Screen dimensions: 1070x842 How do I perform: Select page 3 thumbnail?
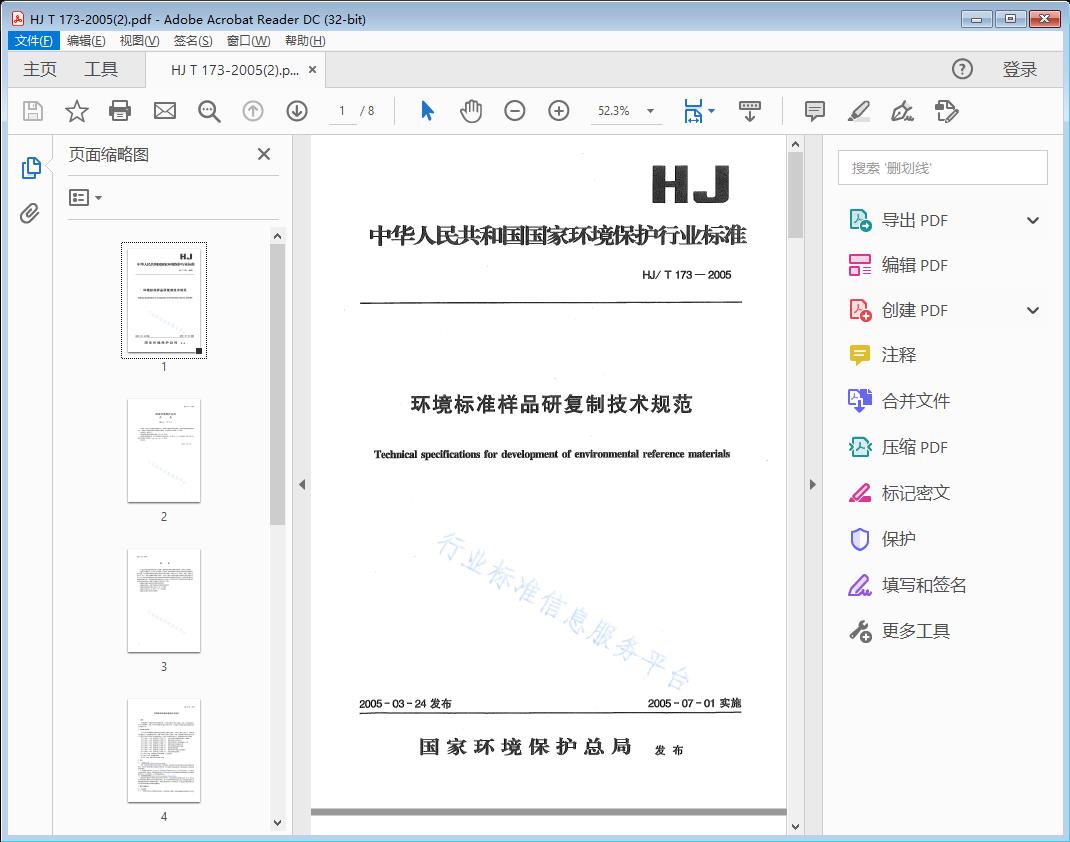point(164,600)
